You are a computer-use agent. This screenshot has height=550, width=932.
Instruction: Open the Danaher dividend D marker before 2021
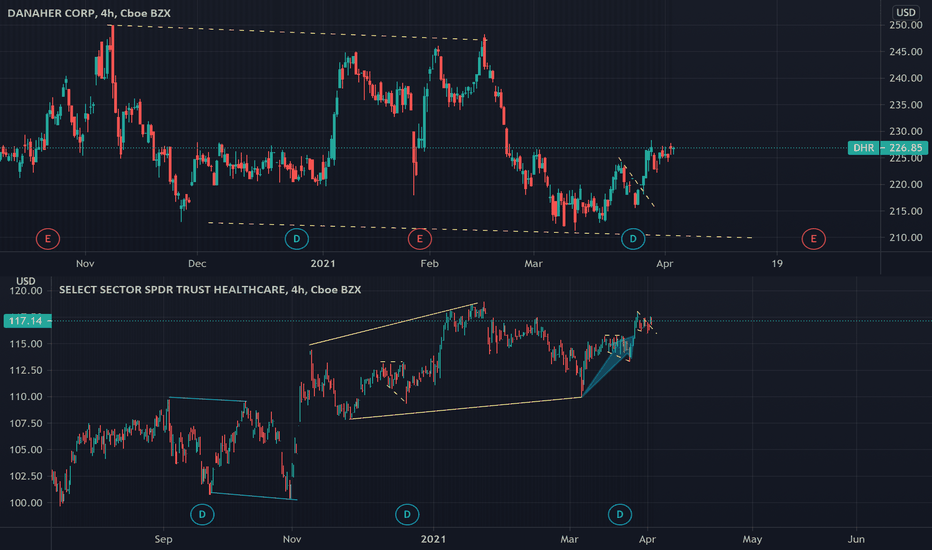[297, 239]
